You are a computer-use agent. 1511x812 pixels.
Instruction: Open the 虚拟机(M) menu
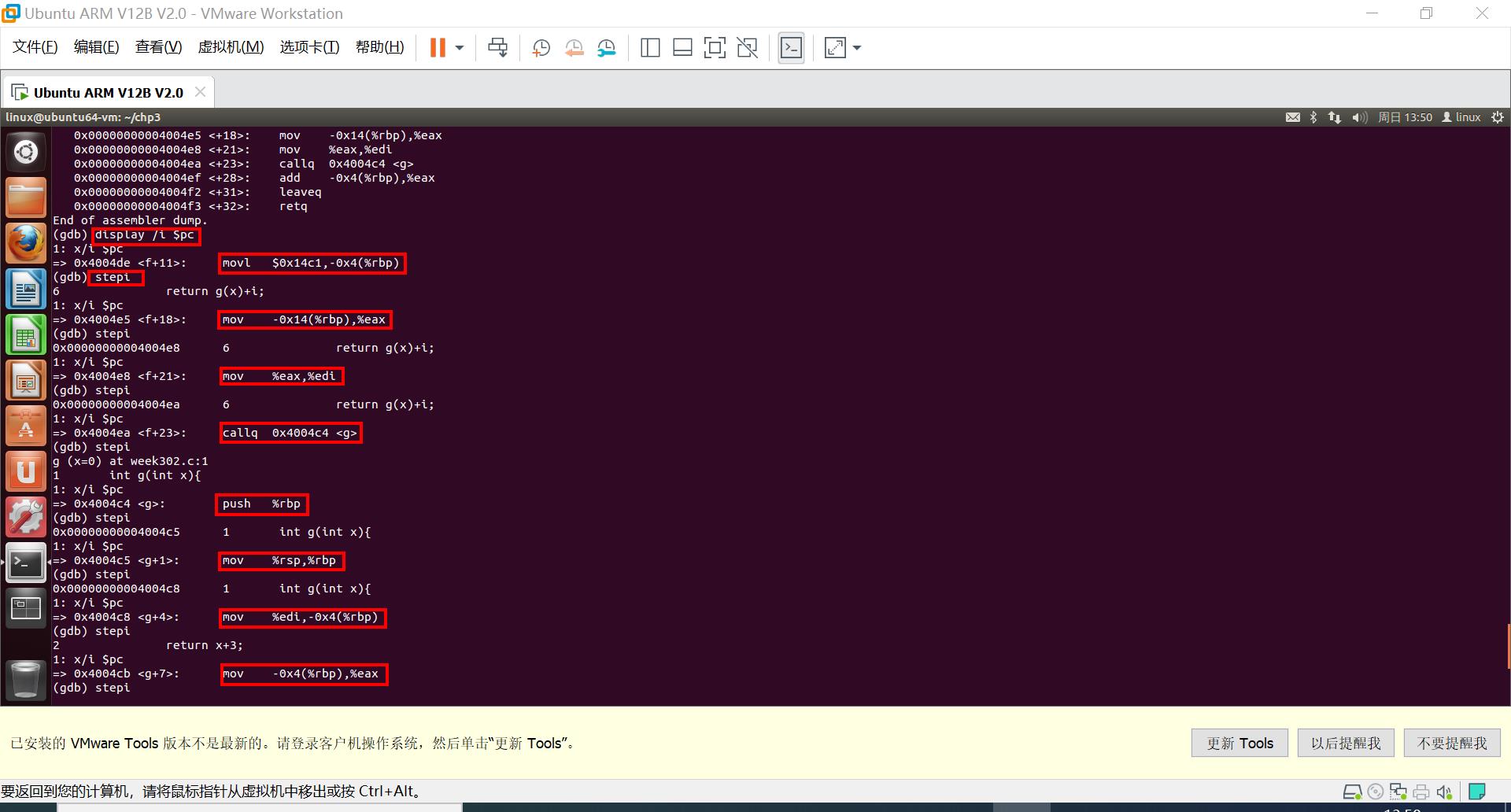coord(231,47)
